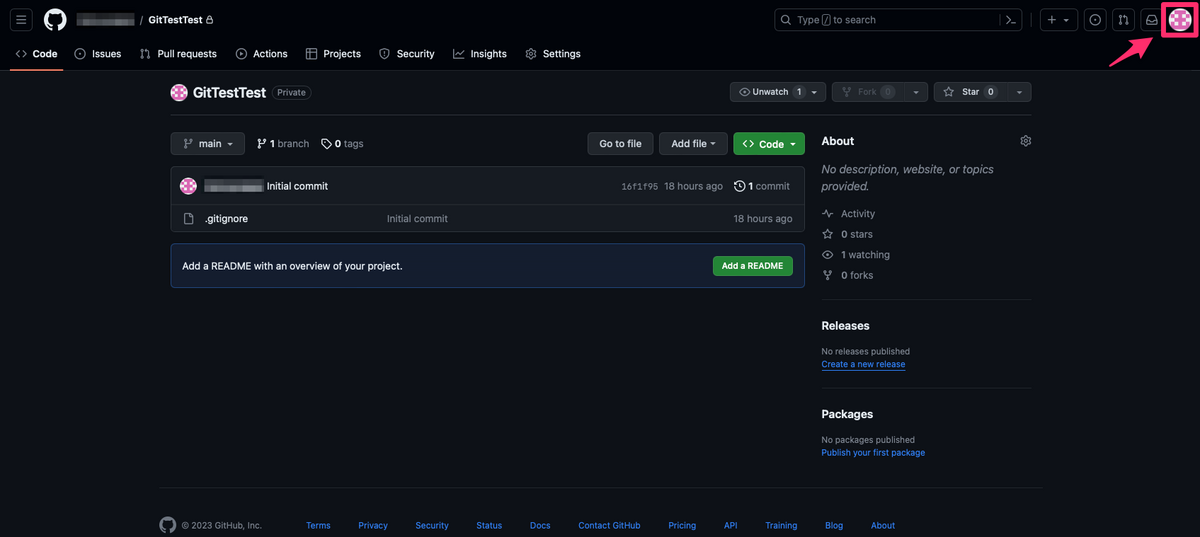This screenshot has height=537, width=1200.
Task: Click the Go to file button
Action: [x=620, y=144]
